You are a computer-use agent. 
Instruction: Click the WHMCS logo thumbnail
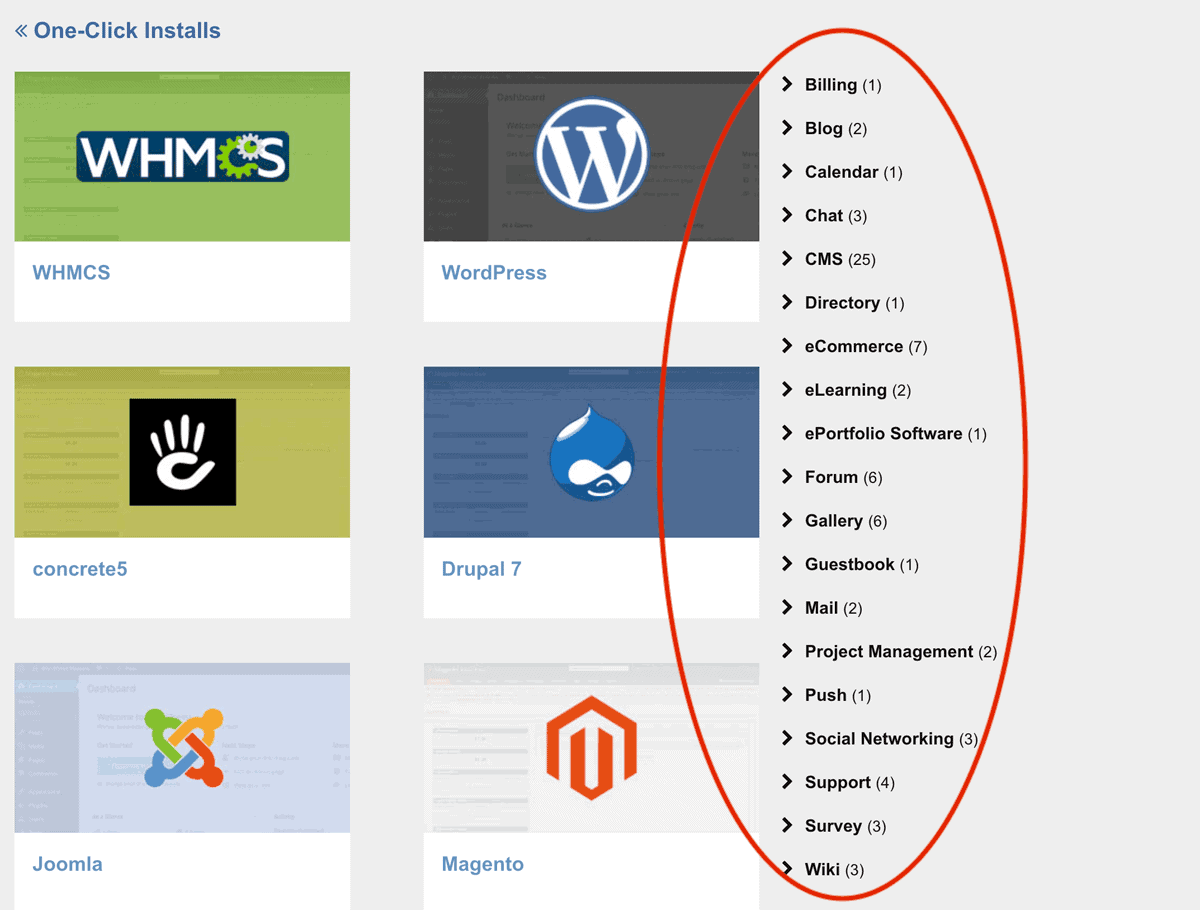pyautogui.click(x=182, y=156)
